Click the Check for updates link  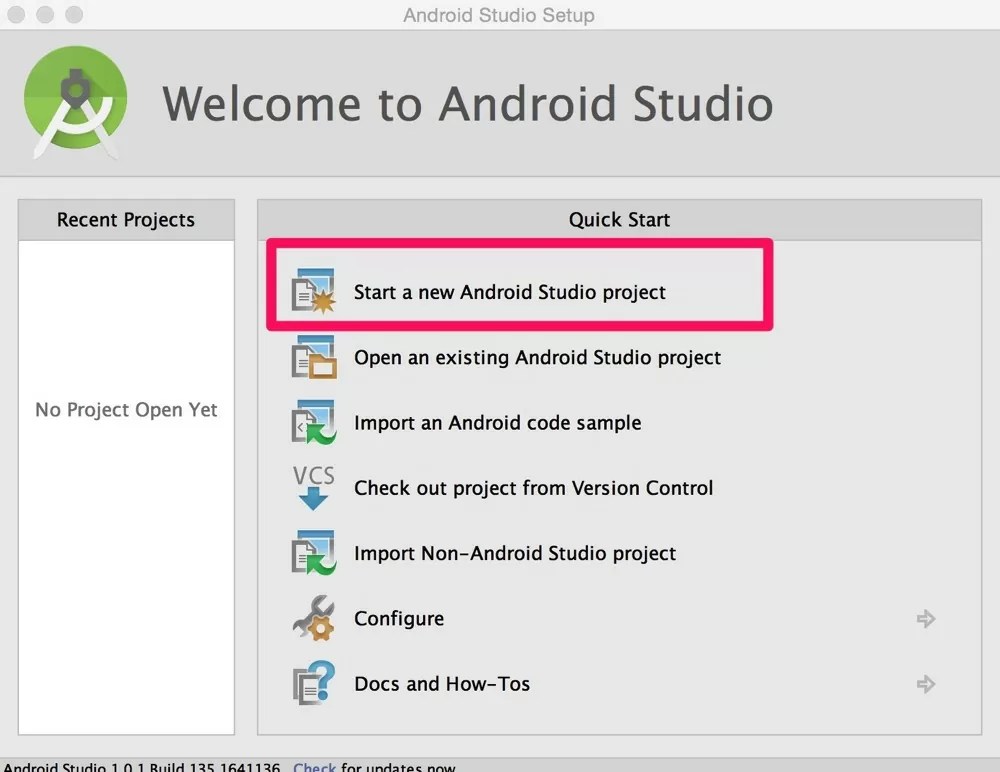(314, 766)
